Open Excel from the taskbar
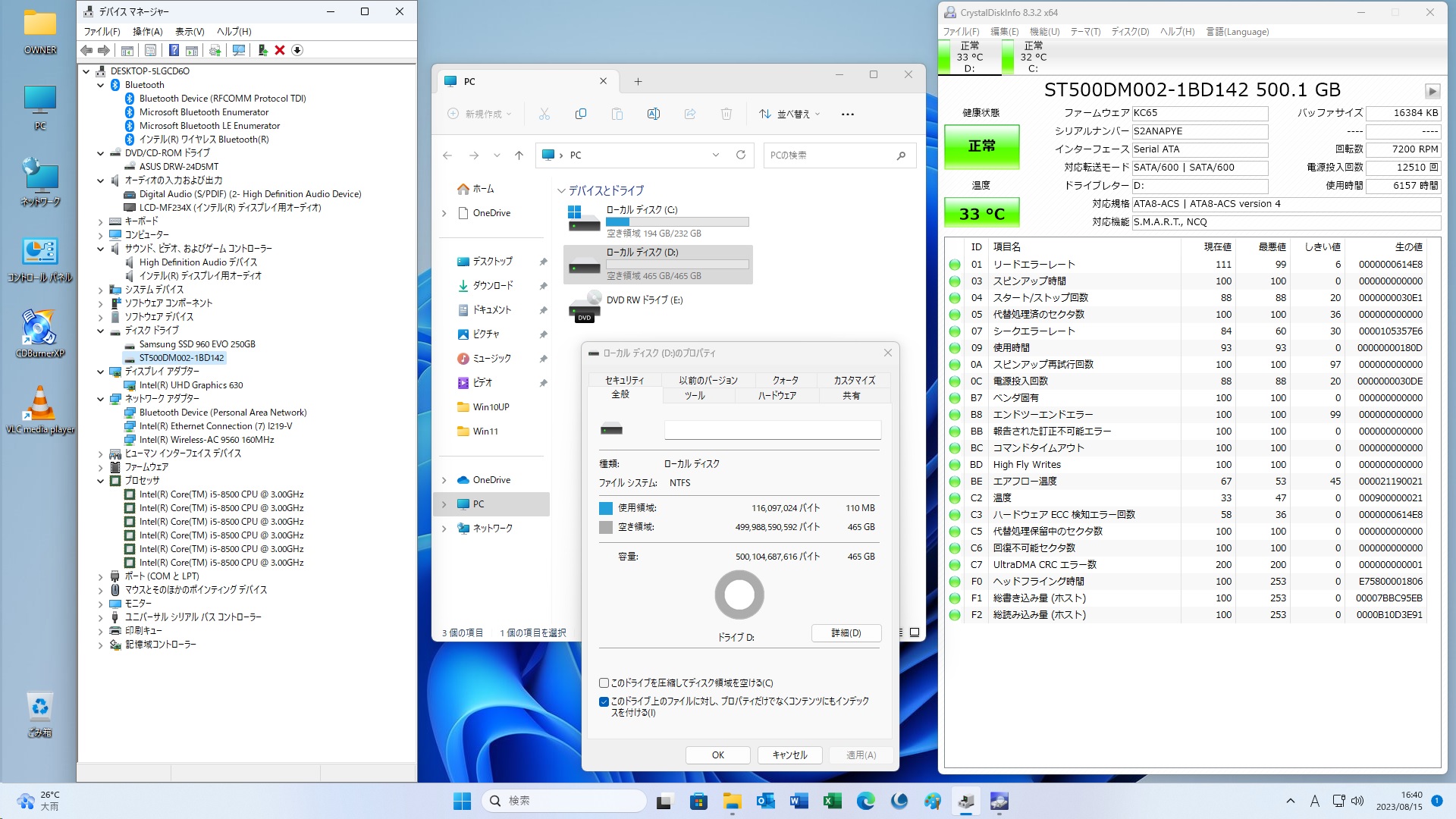The width and height of the screenshot is (1456, 819). (832, 801)
